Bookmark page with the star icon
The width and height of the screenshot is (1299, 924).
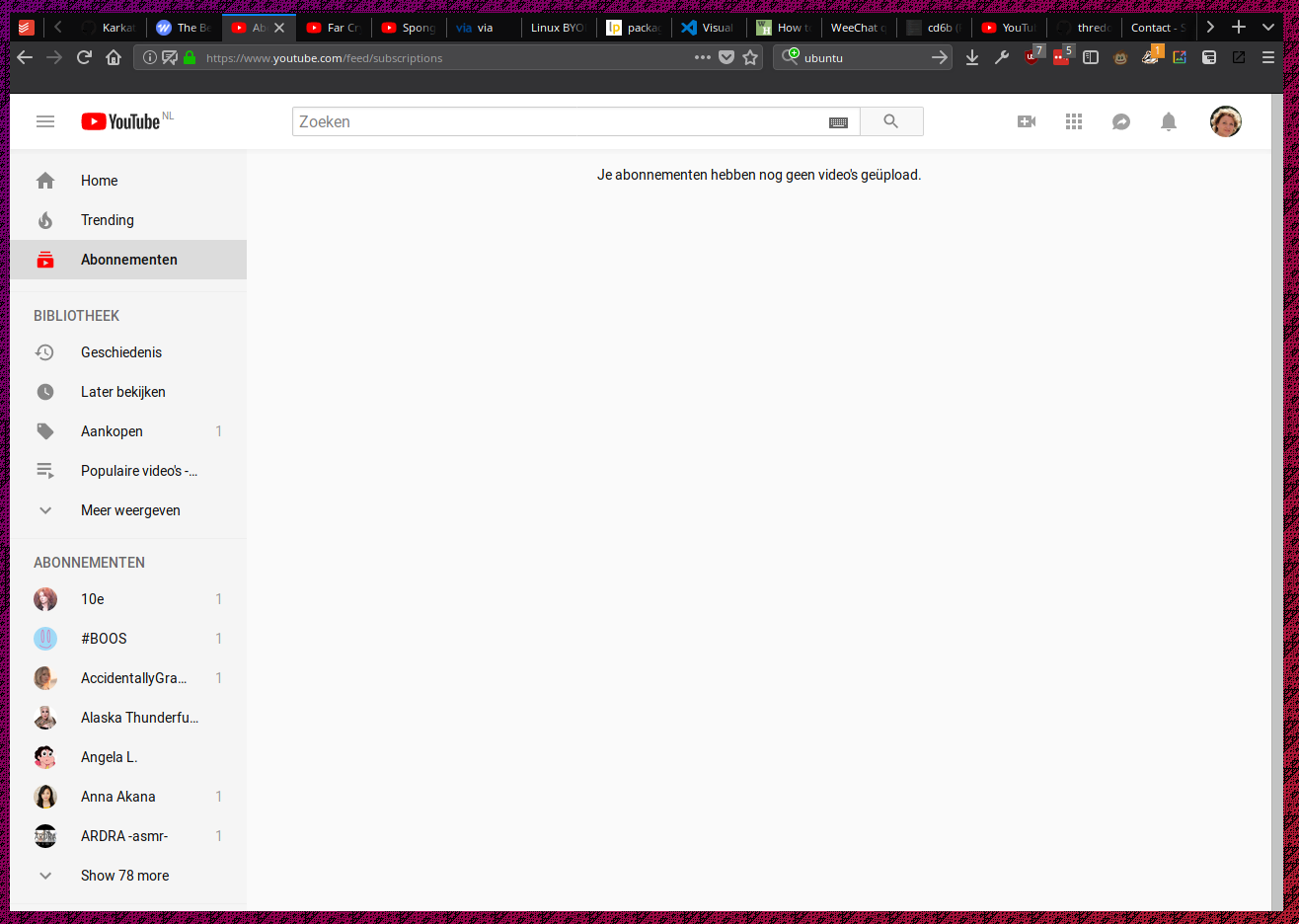pyautogui.click(x=750, y=58)
